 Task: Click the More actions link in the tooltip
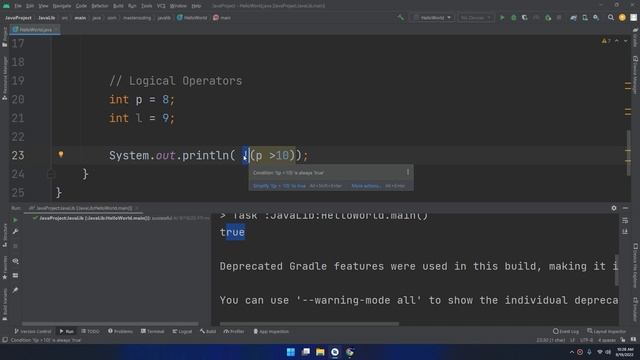coord(367,186)
